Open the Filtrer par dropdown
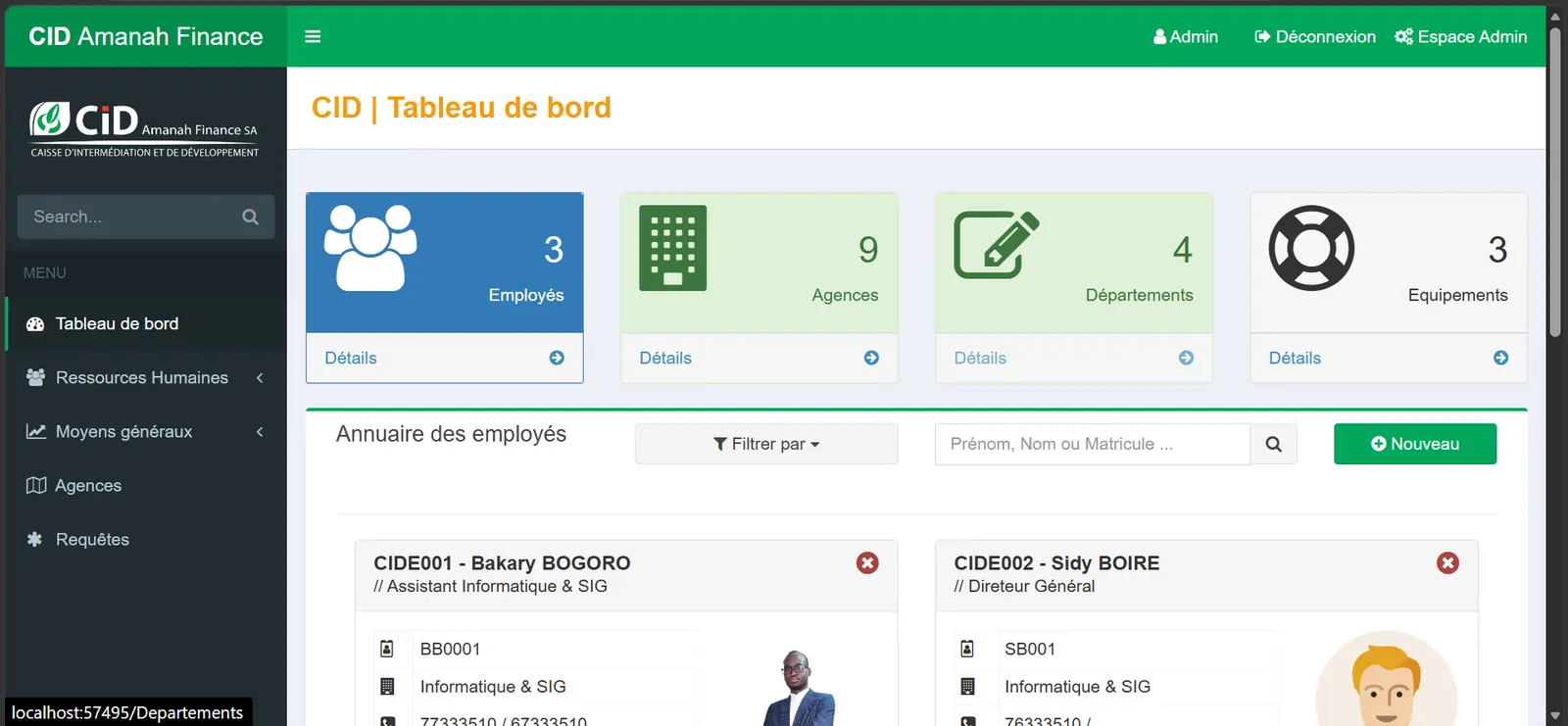The height and width of the screenshot is (726, 1568). (766, 444)
